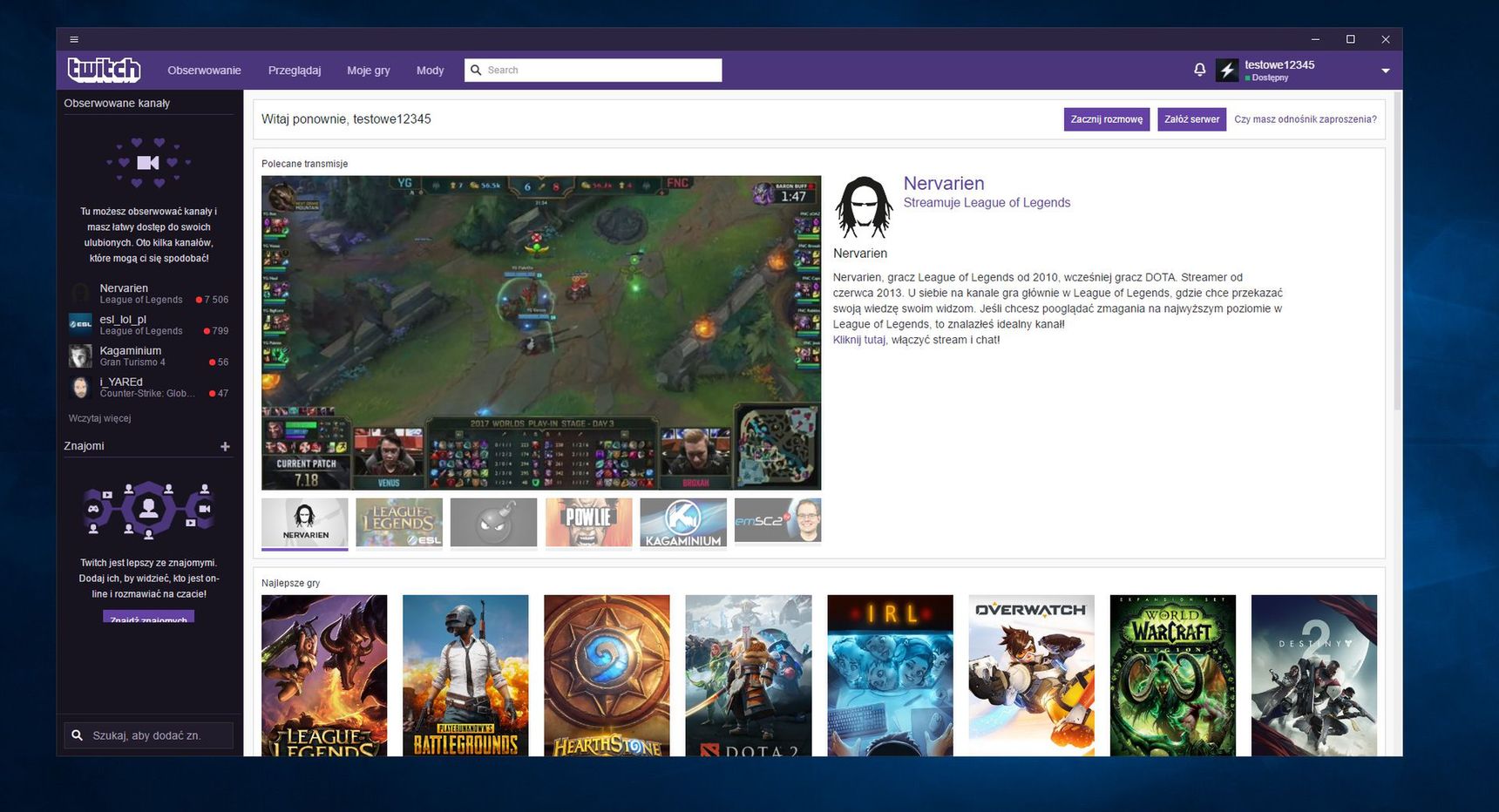Image resolution: width=1499 pixels, height=812 pixels.
Task: Select Kagaminium stream thumbnail
Action: coord(683,523)
